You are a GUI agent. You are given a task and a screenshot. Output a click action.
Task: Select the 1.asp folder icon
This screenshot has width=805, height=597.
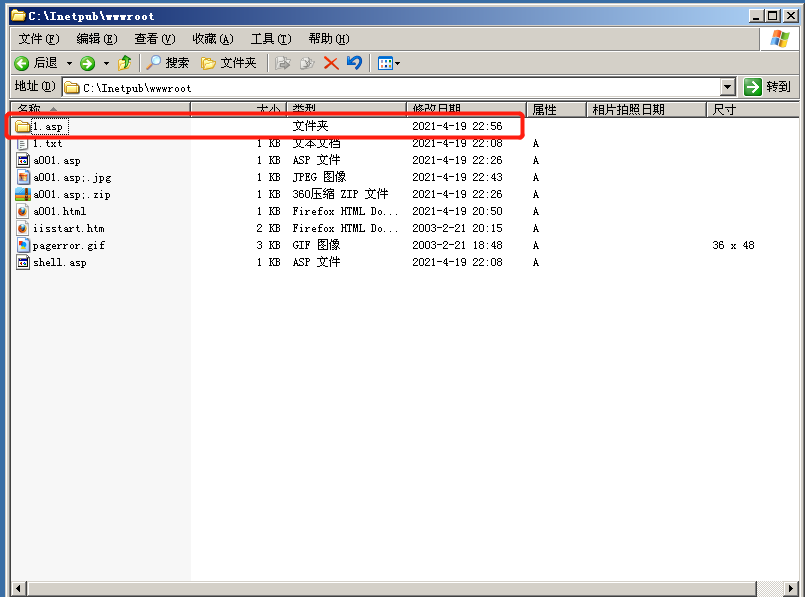23,126
